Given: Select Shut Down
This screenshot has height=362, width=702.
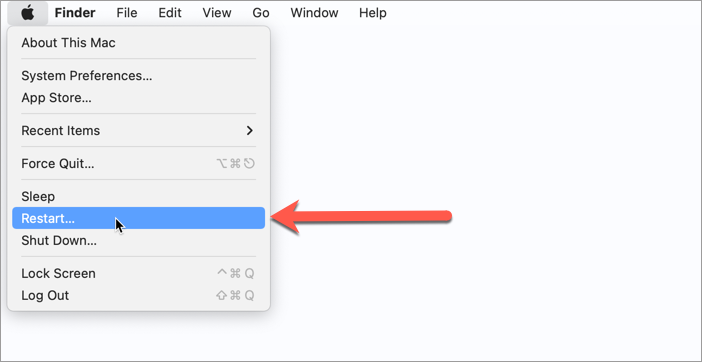Looking at the screenshot, I should point(138,241).
